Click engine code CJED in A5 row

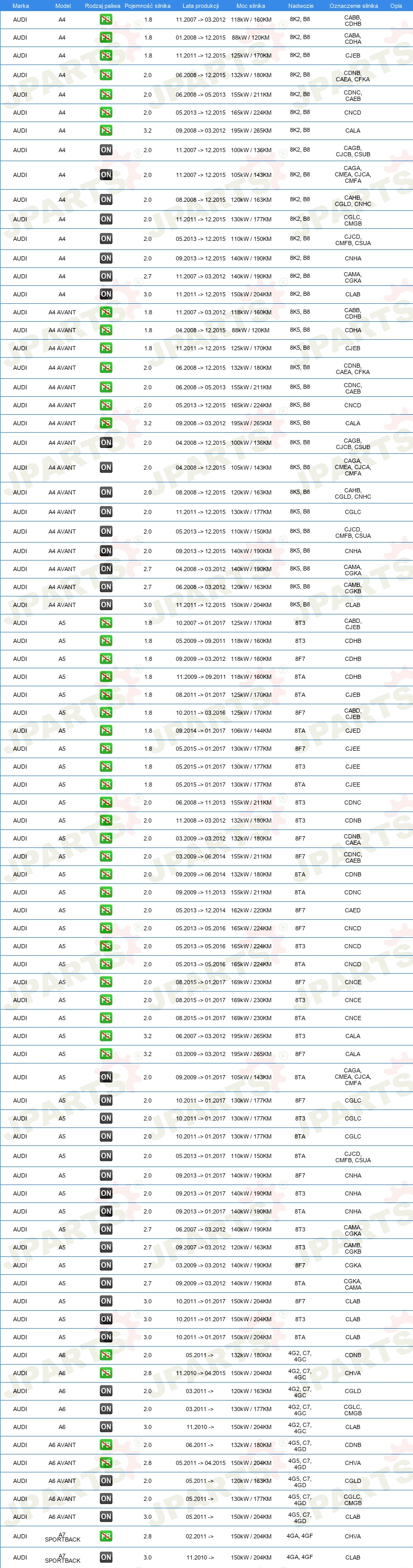(353, 731)
